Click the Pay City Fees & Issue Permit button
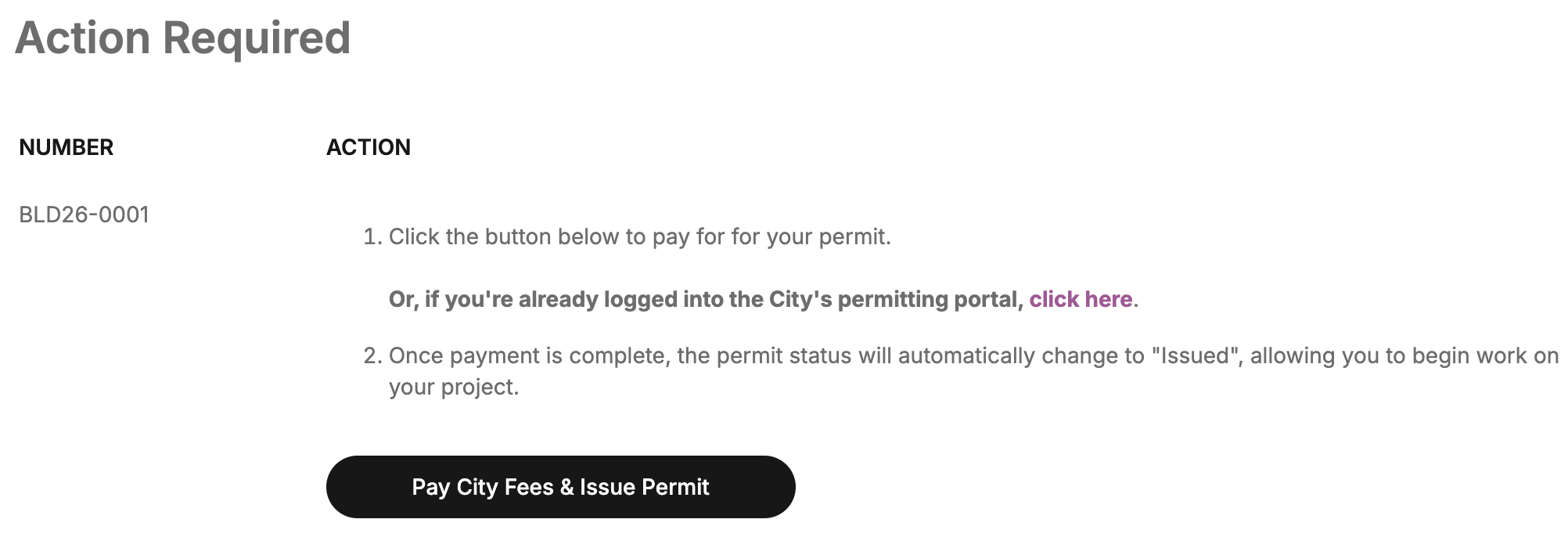 point(560,486)
